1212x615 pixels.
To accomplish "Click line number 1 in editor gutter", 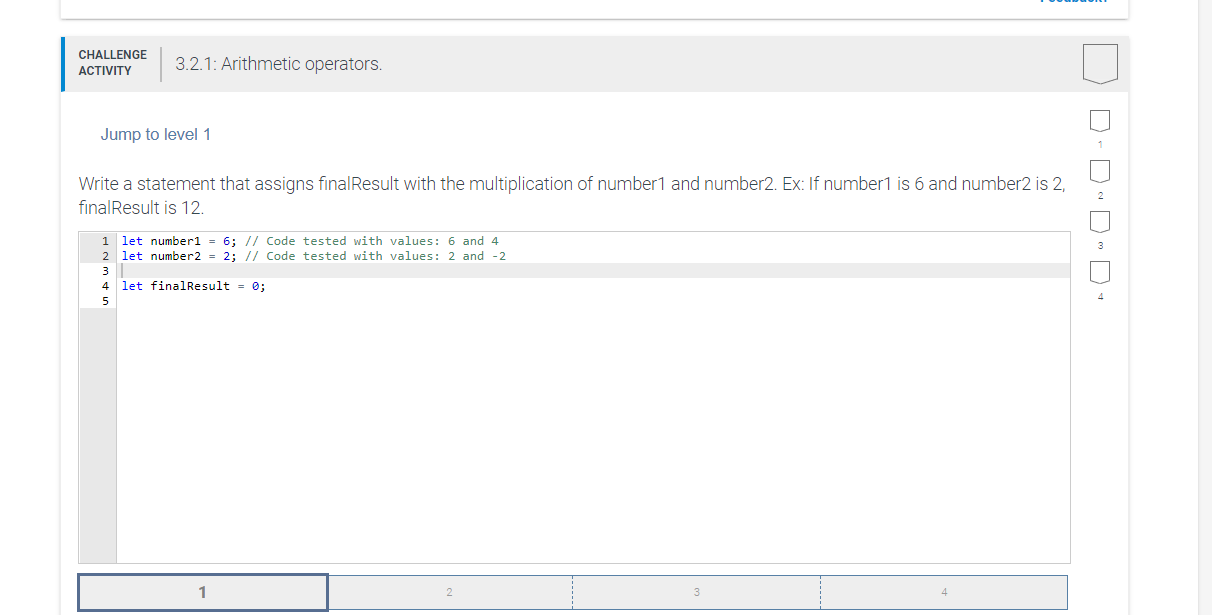I will [105, 241].
